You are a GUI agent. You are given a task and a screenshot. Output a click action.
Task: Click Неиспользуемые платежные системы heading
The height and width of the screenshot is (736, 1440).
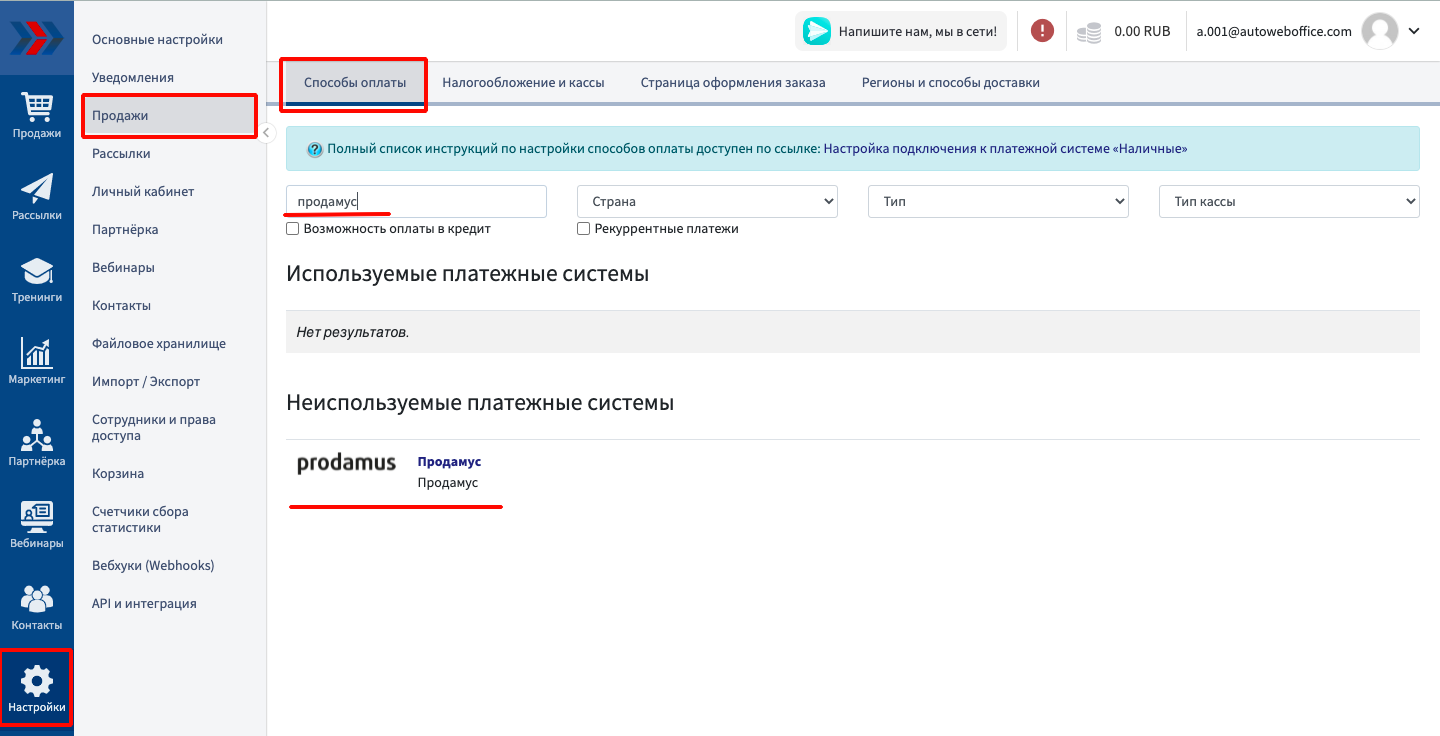click(480, 403)
